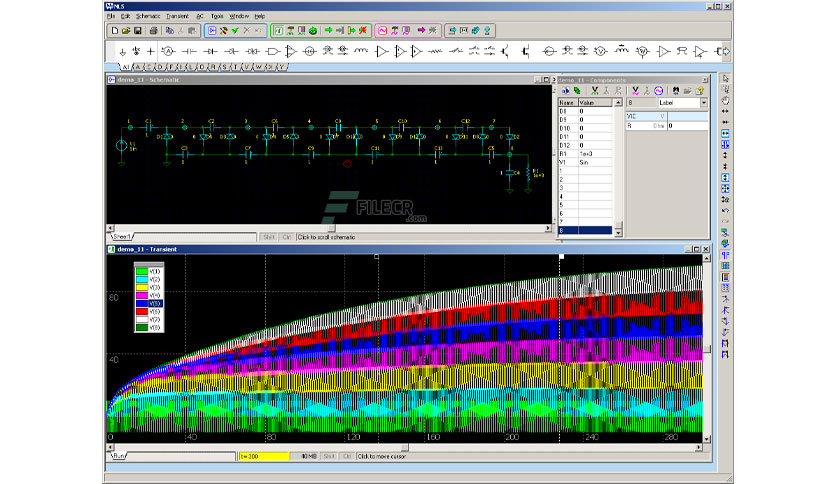836x484 pixels.
Task: Open the Label dropdown in Components panel
Action: 703,103
